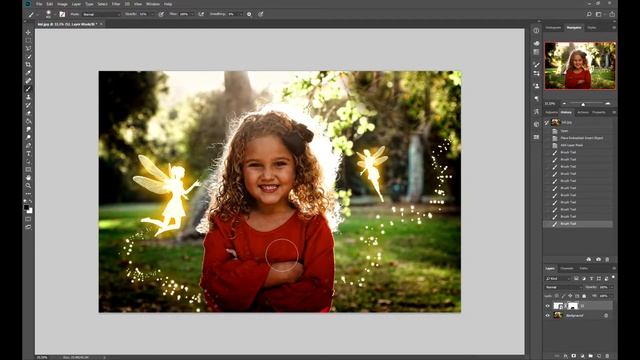640x360 pixels.
Task: Click the foreground color swatch
Action: click(x=27, y=207)
